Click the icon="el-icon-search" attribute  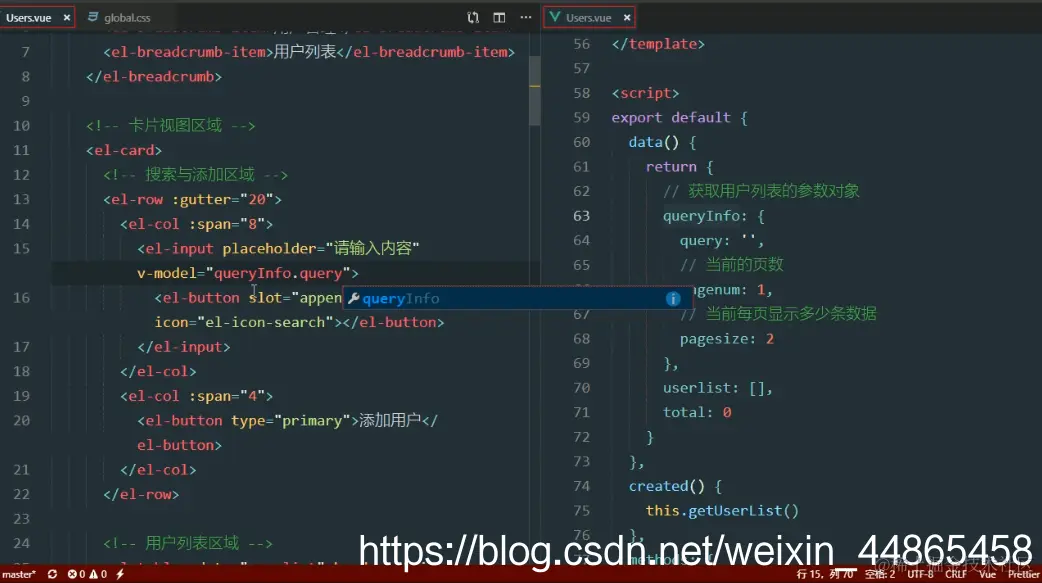tap(245, 322)
